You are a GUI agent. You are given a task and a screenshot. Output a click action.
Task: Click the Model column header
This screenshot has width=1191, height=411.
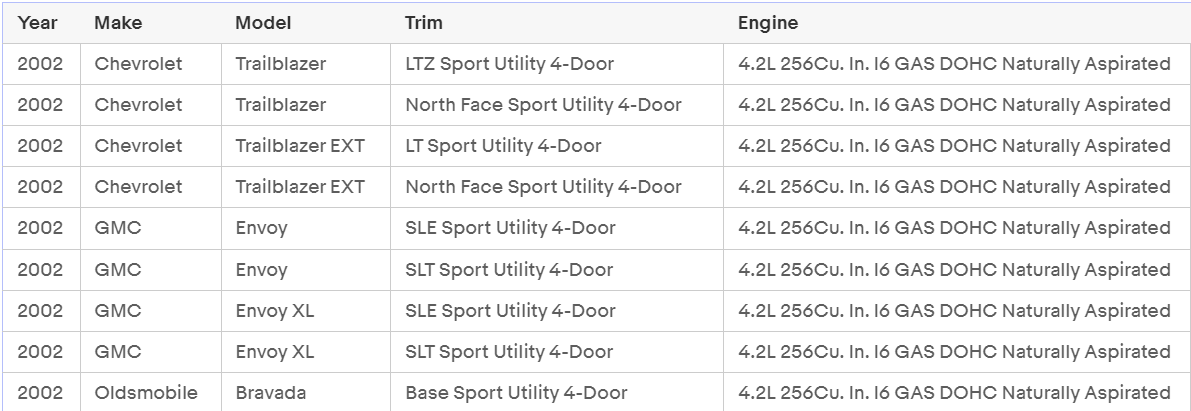[263, 23]
